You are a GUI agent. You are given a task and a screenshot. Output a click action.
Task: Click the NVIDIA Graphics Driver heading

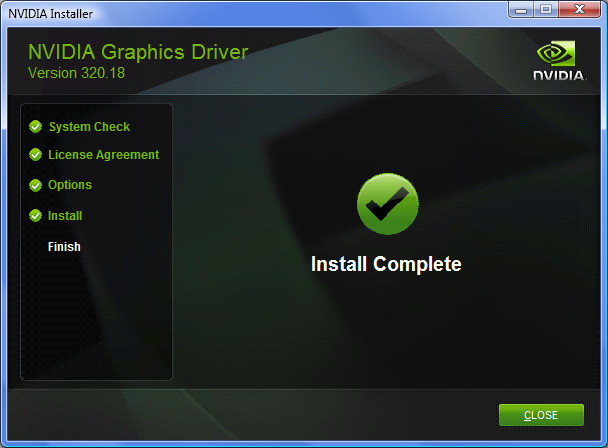tap(138, 52)
